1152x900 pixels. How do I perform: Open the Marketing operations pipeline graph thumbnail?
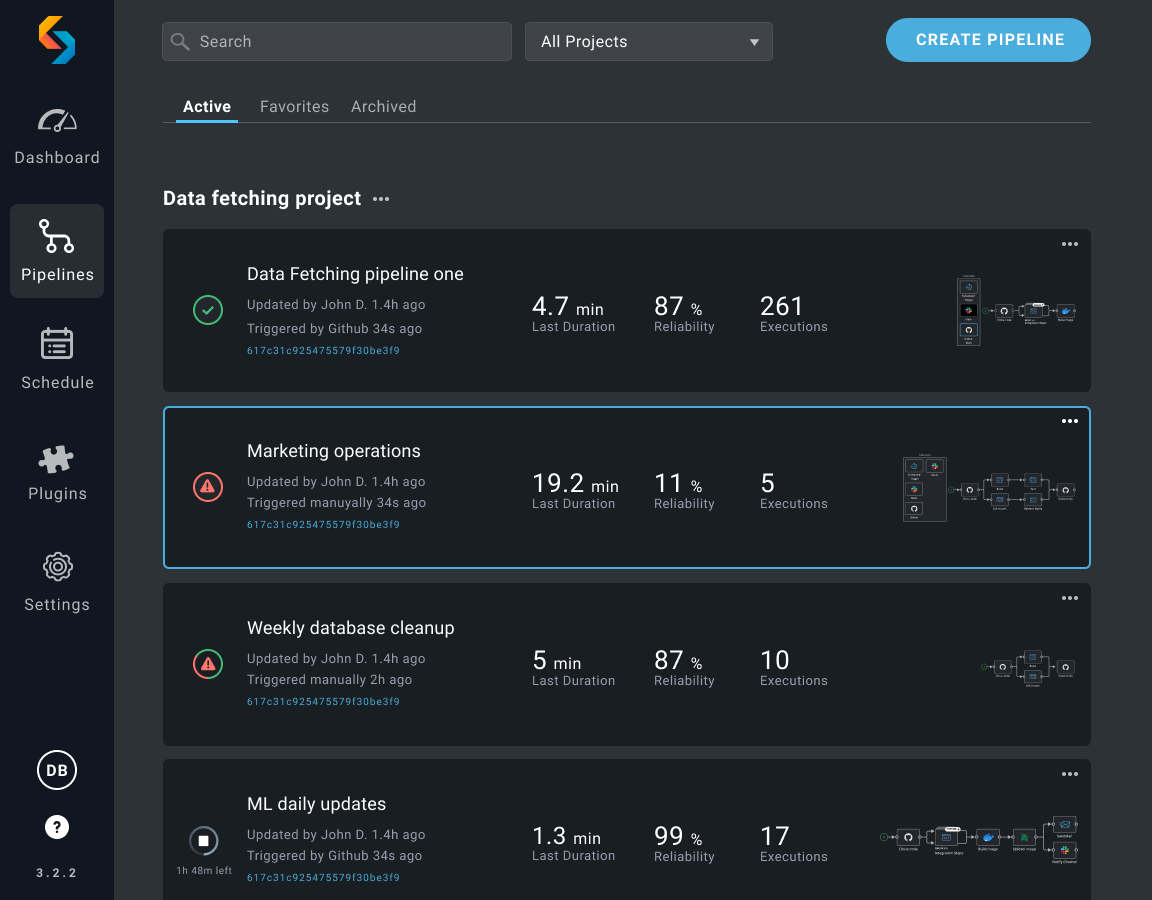[989, 489]
